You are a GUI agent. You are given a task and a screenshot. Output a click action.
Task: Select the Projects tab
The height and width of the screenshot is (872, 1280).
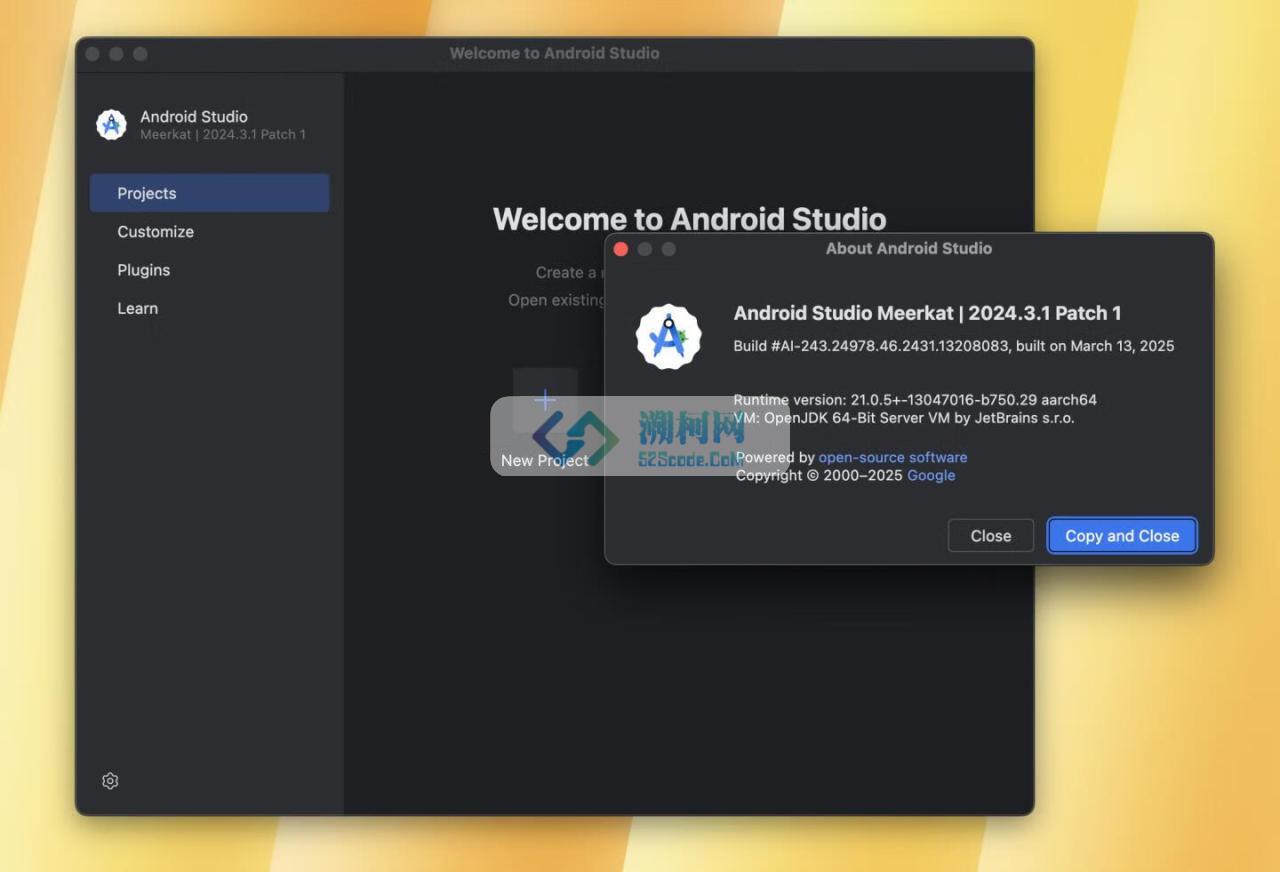209,193
